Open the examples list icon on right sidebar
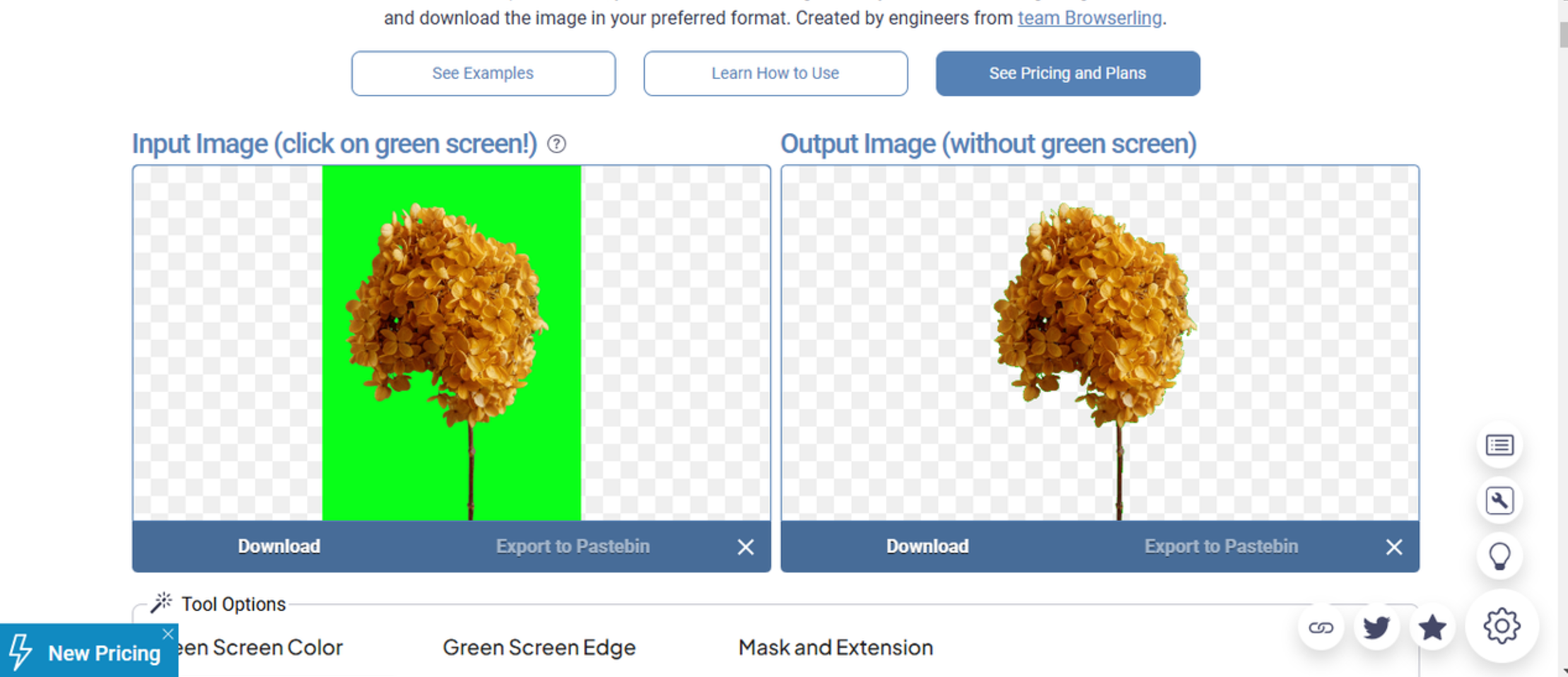1568x677 pixels. click(1500, 445)
